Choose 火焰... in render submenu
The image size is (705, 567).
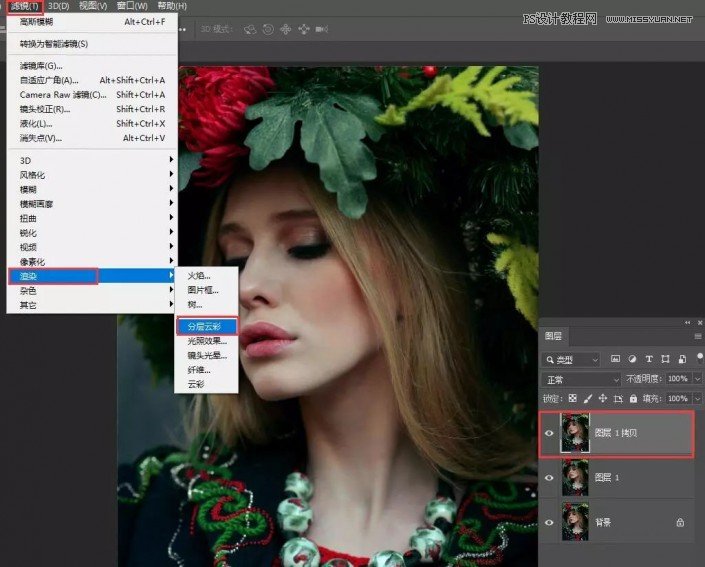pyautogui.click(x=206, y=276)
